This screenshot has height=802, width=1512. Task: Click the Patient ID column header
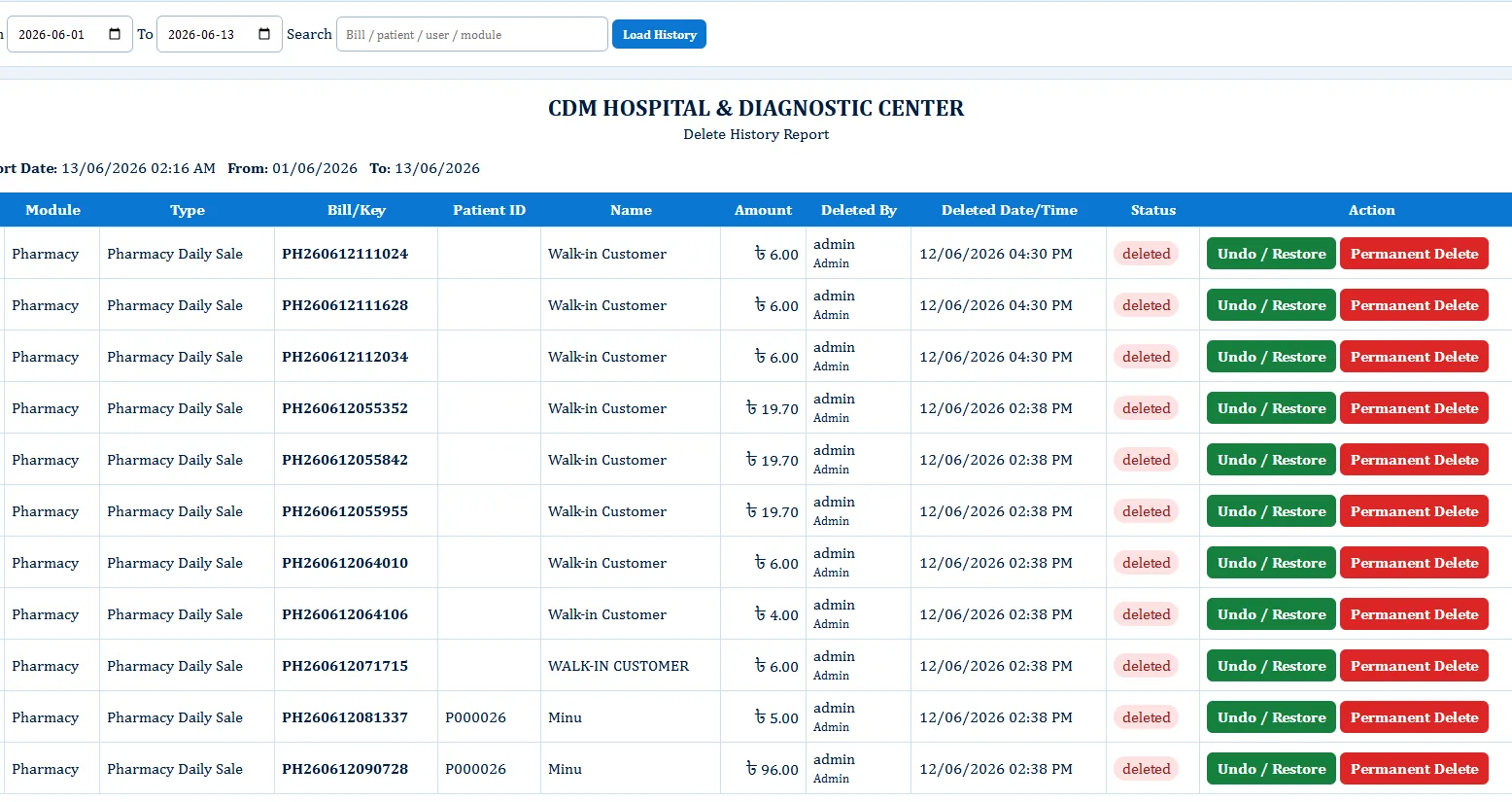(489, 210)
